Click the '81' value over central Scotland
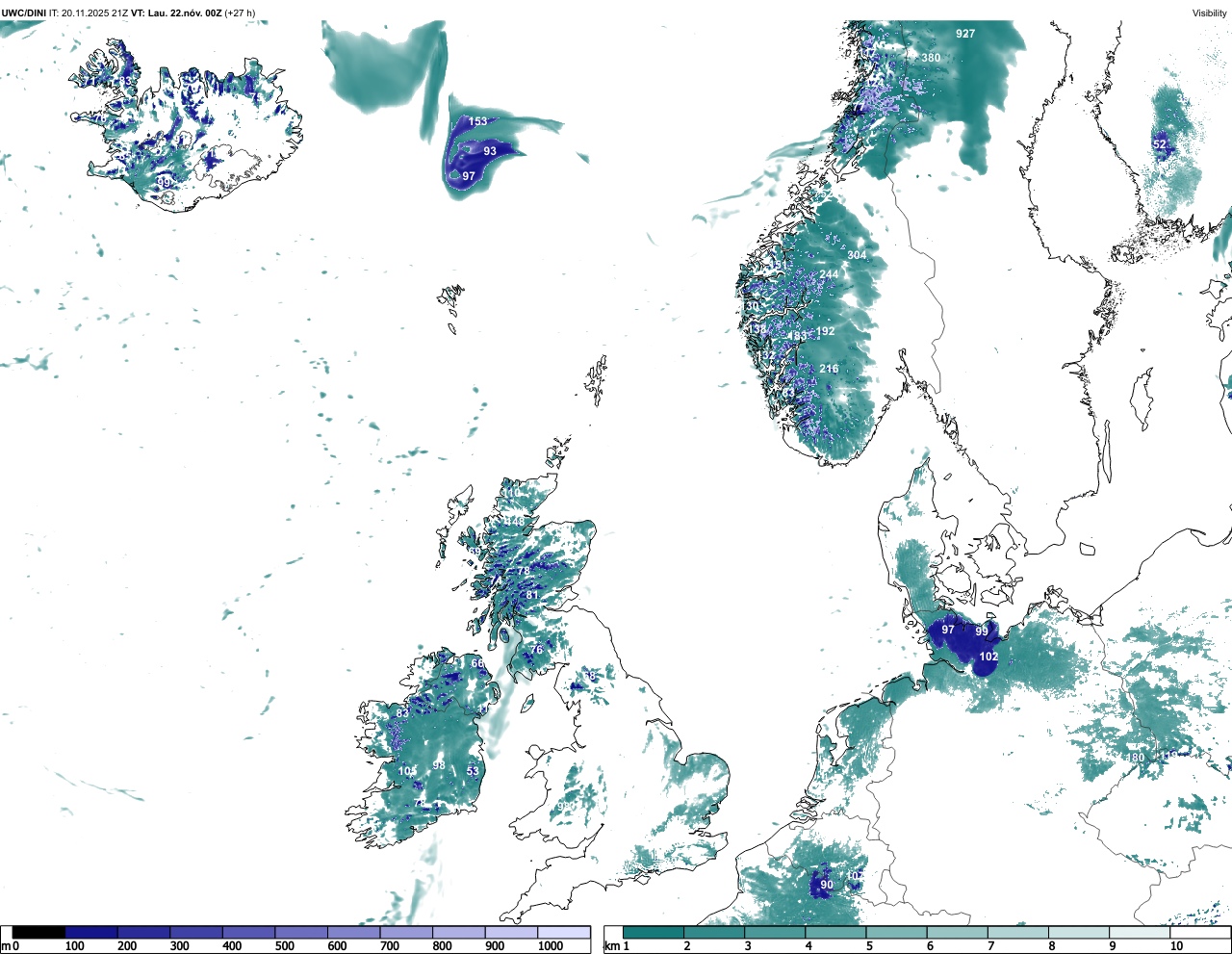 pyautogui.click(x=532, y=595)
